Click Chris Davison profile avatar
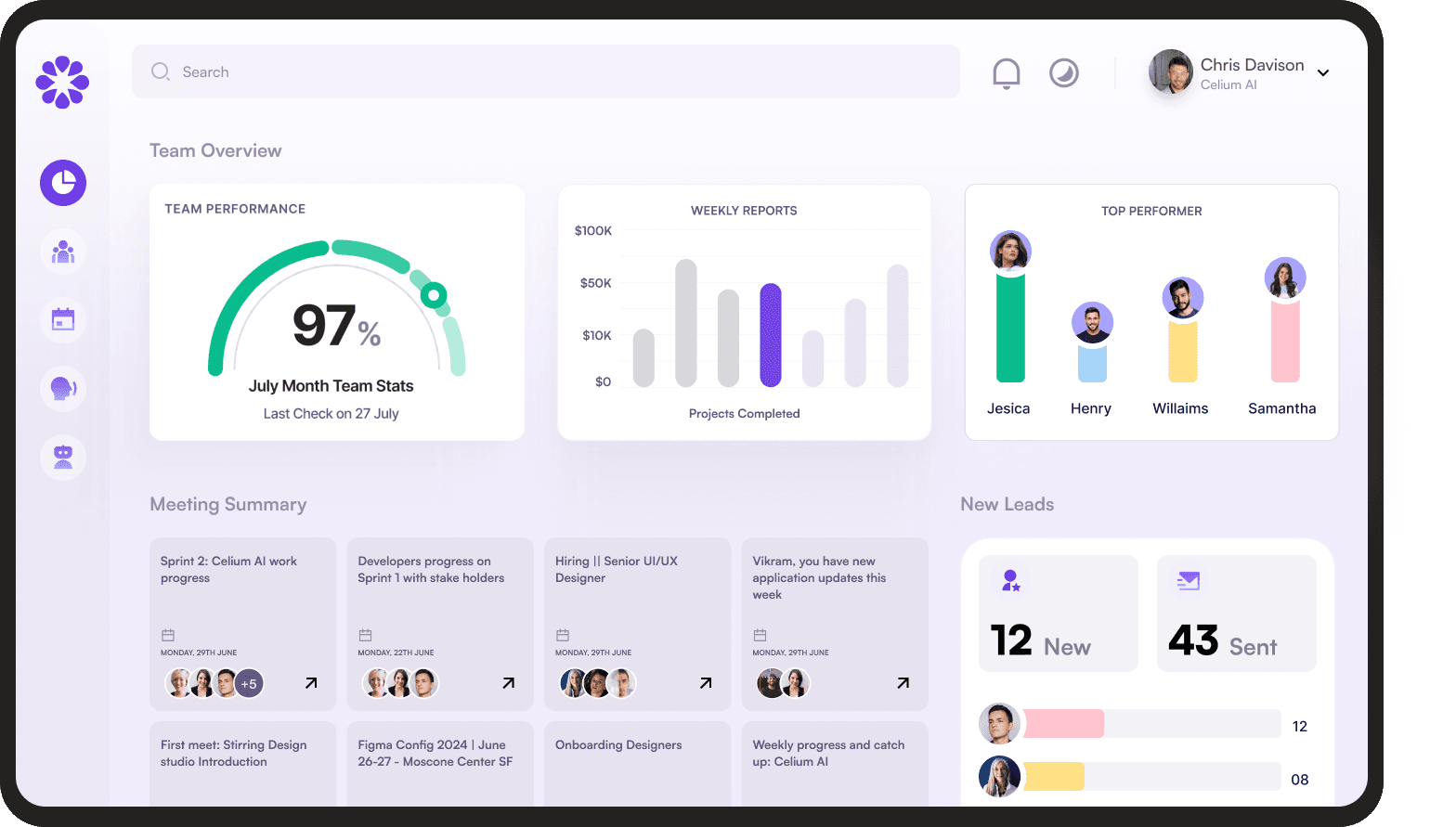Image resolution: width=1456 pixels, height=827 pixels. 1171,71
